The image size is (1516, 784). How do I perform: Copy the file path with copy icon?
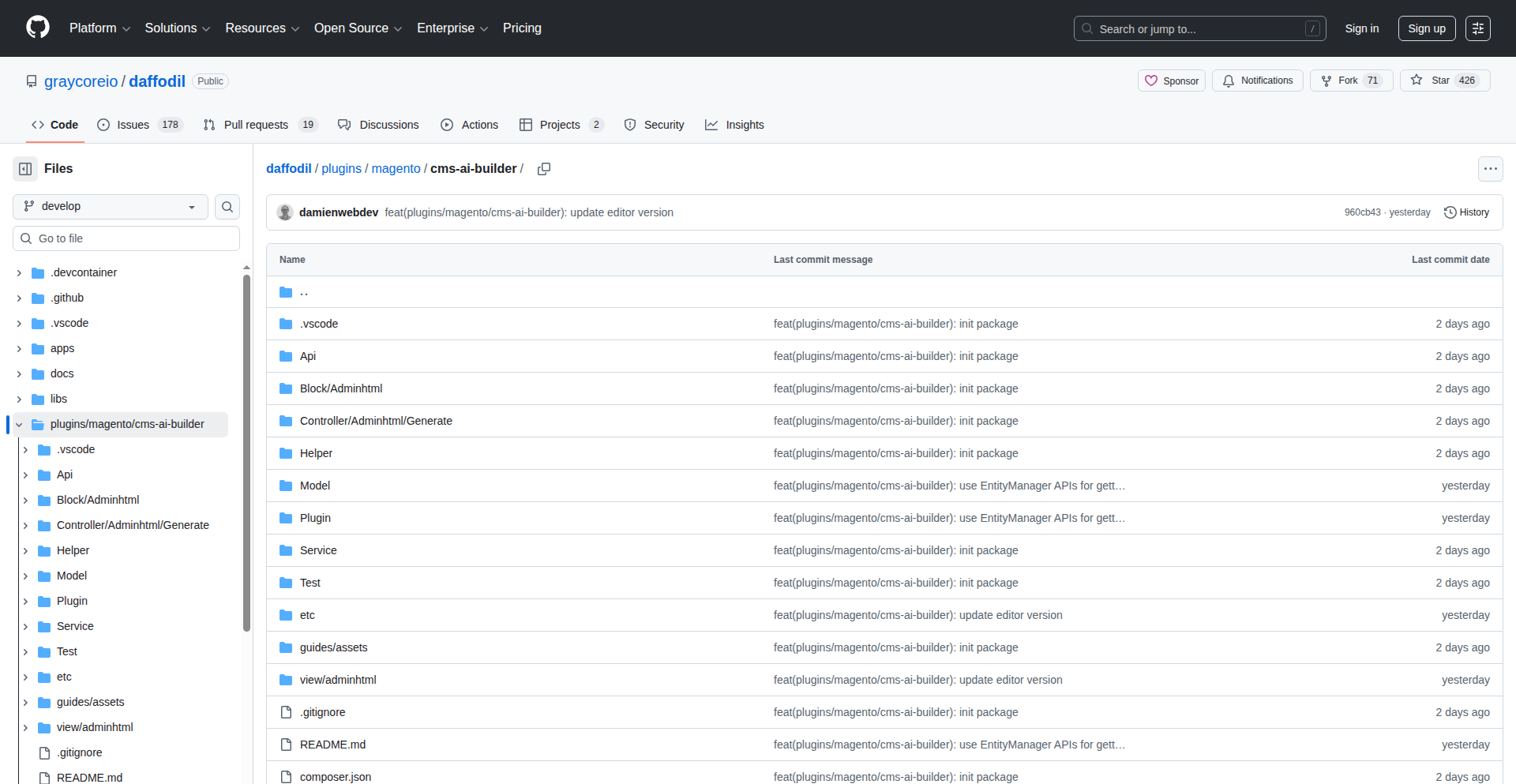(x=544, y=169)
